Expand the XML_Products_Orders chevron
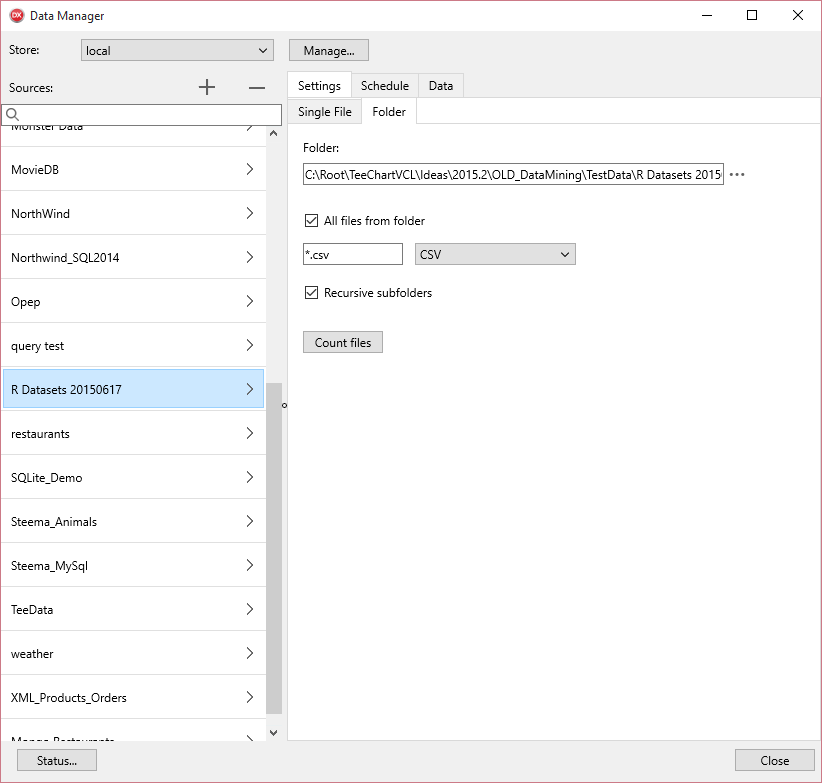 point(250,697)
